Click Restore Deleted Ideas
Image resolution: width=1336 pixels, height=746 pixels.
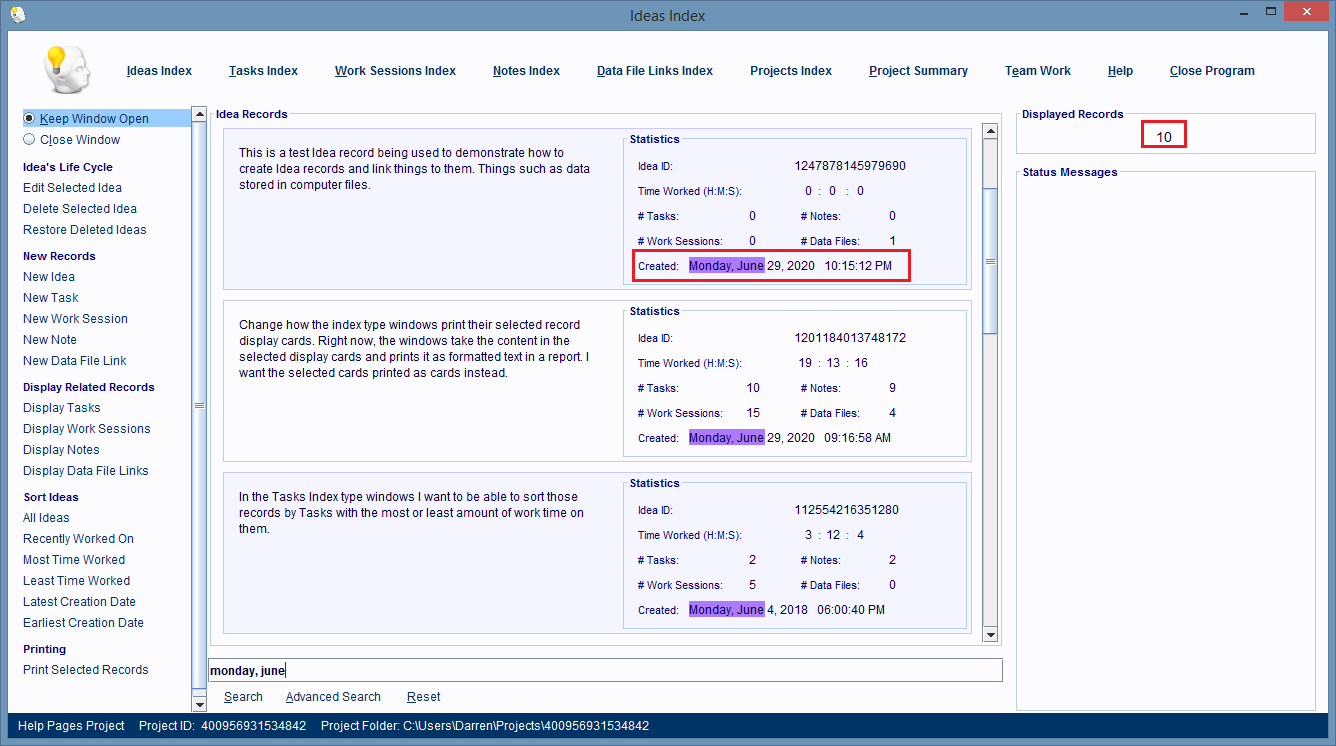(x=85, y=230)
